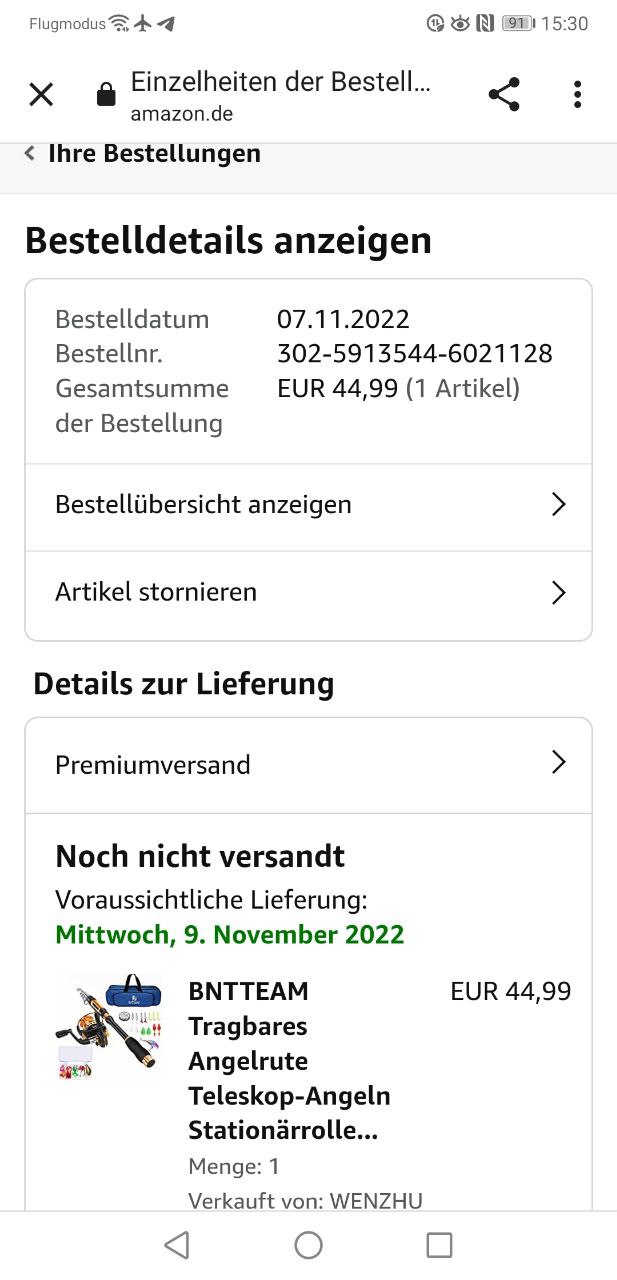Tap back chevron beside Ihre Bestellungen
Image resolution: width=617 pixels, height=1280 pixels.
tap(30, 153)
